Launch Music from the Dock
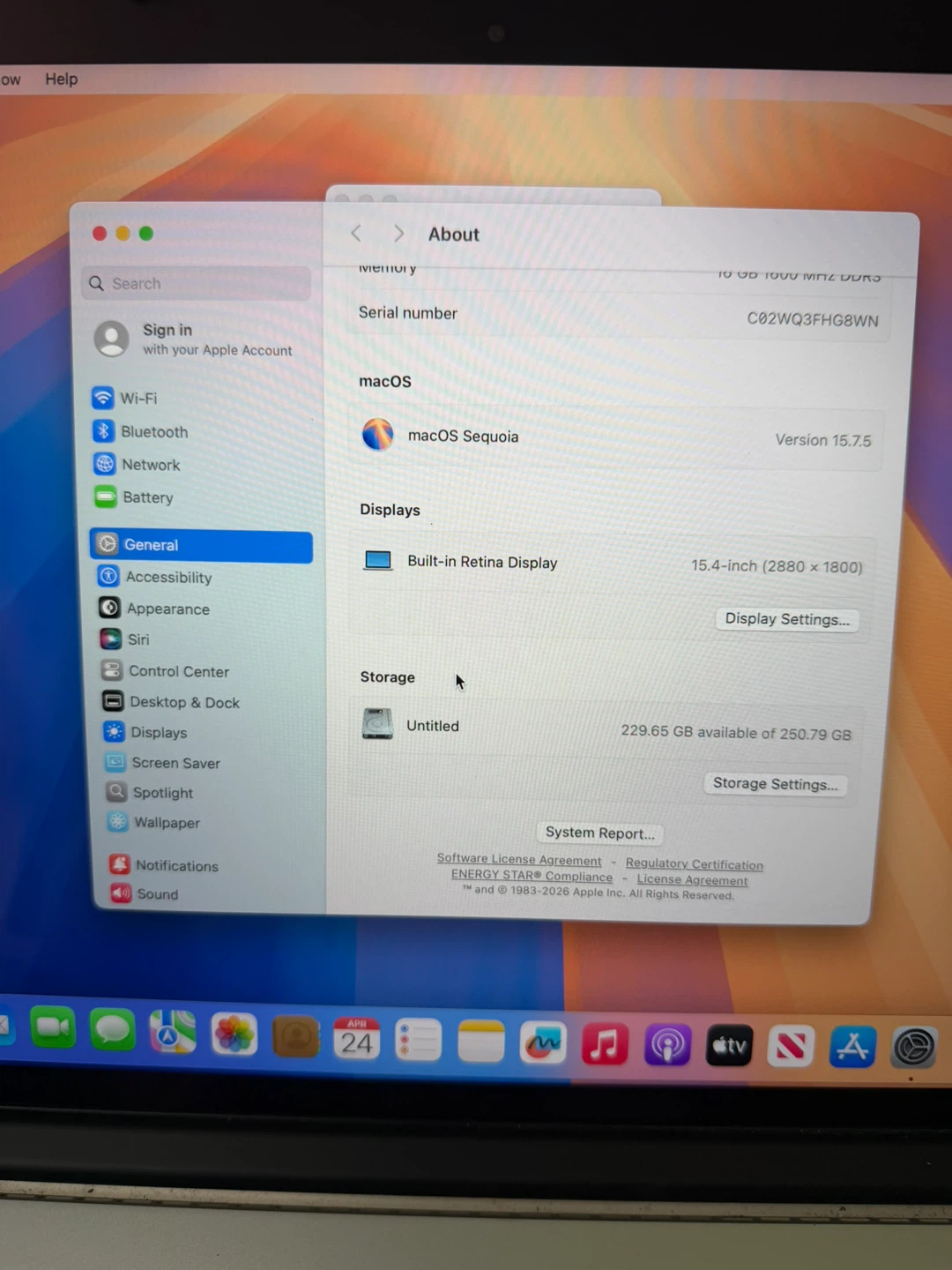The height and width of the screenshot is (1270, 952). click(x=605, y=1045)
